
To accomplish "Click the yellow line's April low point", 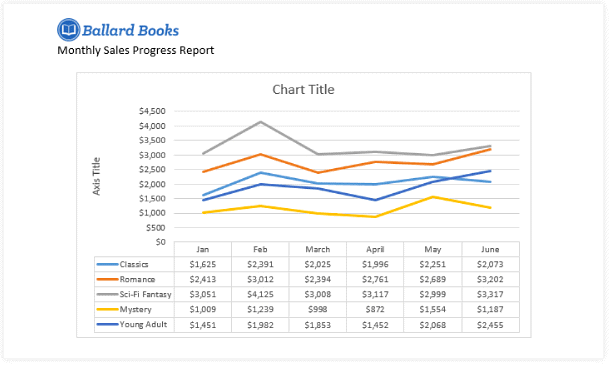I will coord(375,216).
